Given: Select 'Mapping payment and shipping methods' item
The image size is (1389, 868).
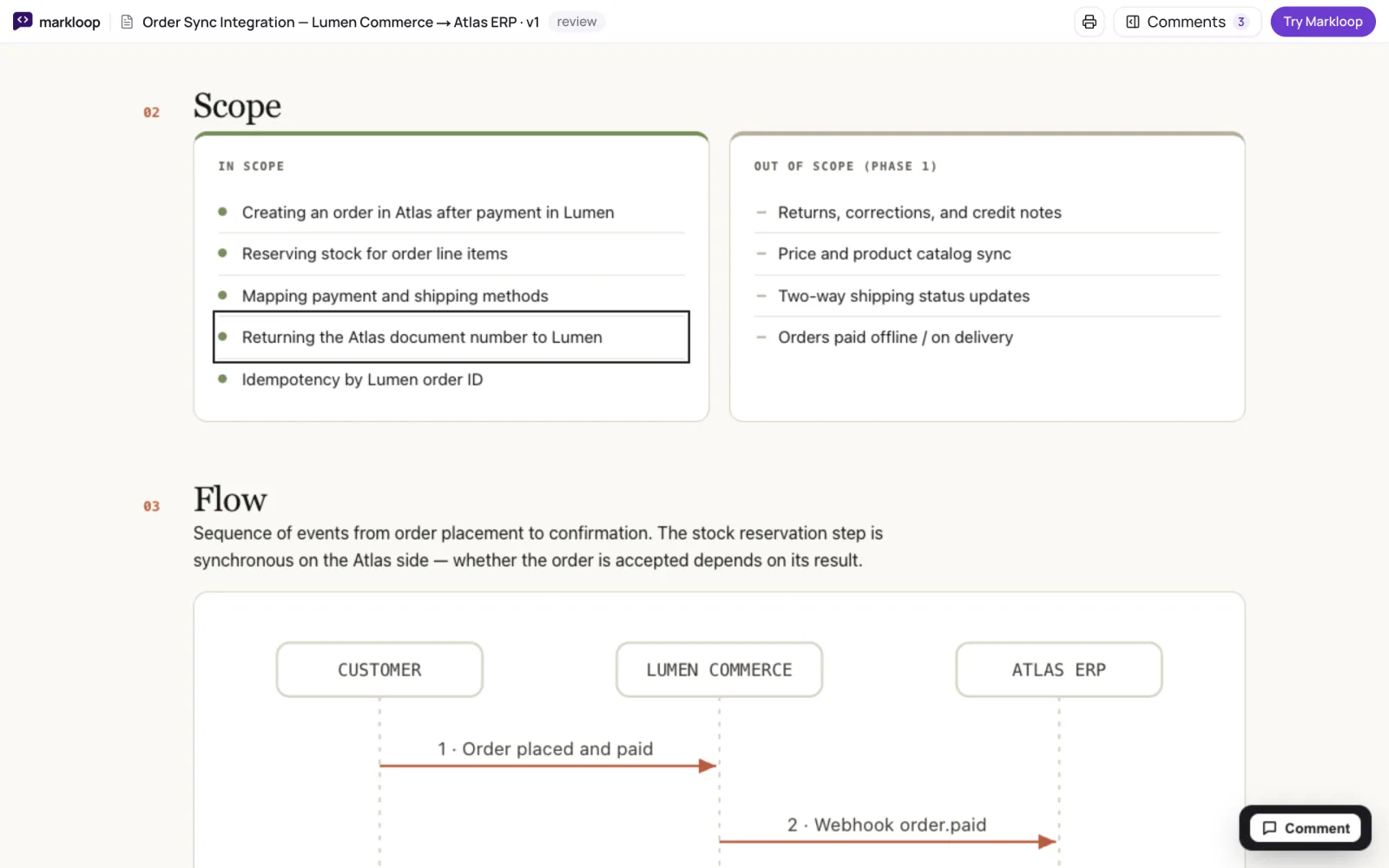Looking at the screenshot, I should [x=451, y=296].
